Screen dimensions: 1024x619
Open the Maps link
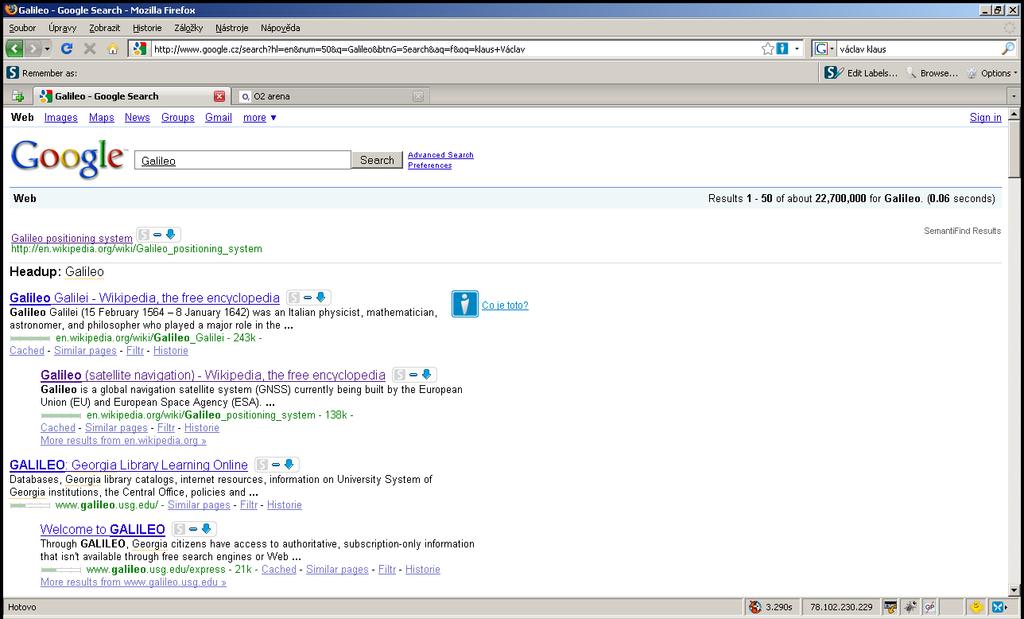coord(101,118)
